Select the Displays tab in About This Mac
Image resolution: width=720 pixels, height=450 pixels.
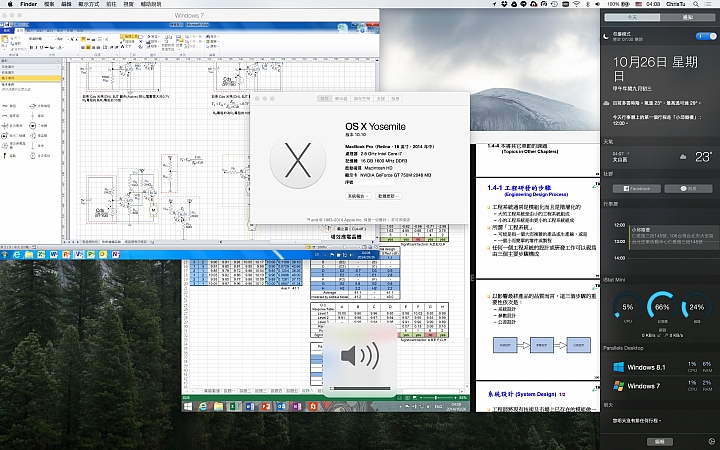tap(341, 99)
